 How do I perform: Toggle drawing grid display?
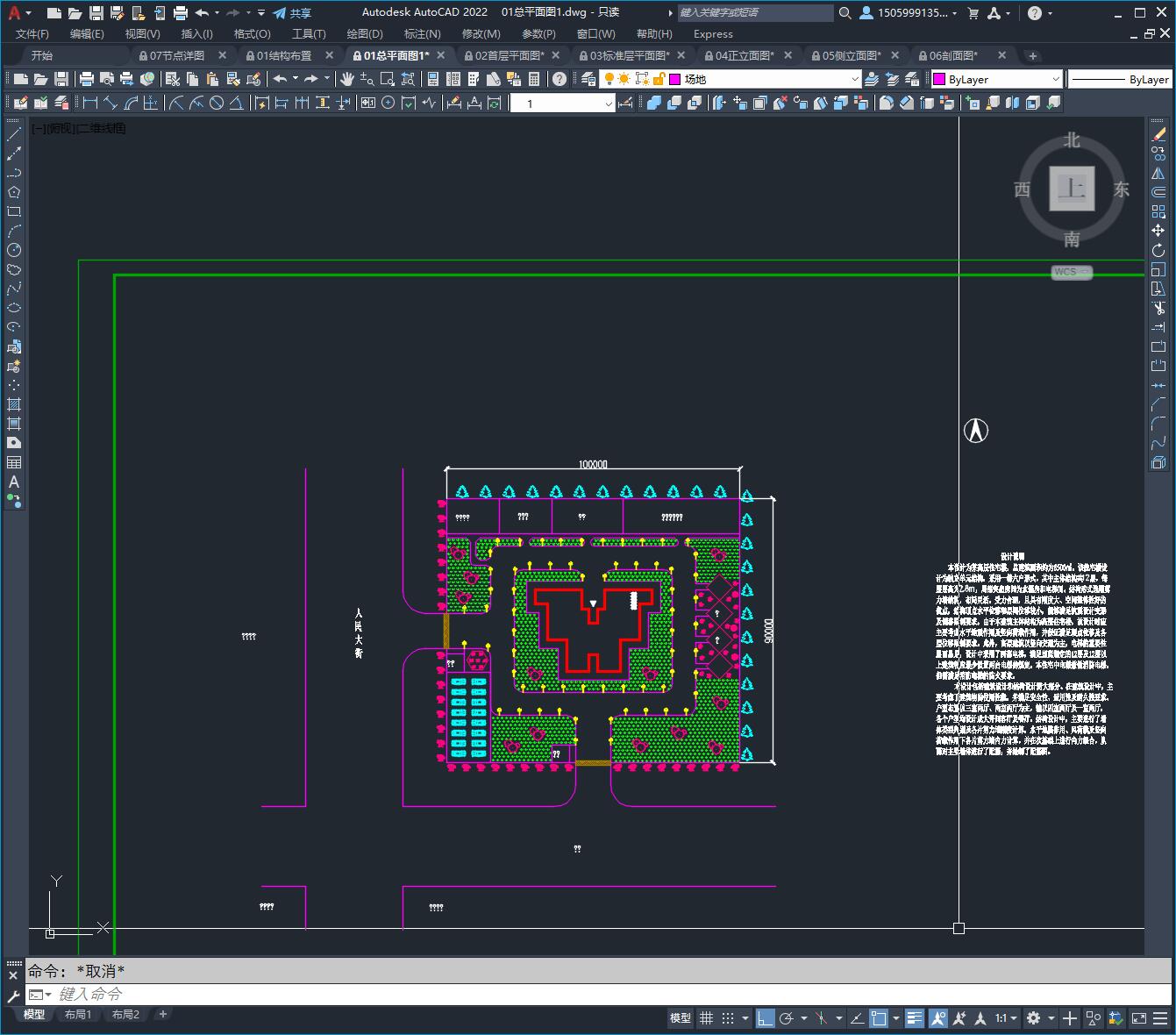tap(706, 1018)
